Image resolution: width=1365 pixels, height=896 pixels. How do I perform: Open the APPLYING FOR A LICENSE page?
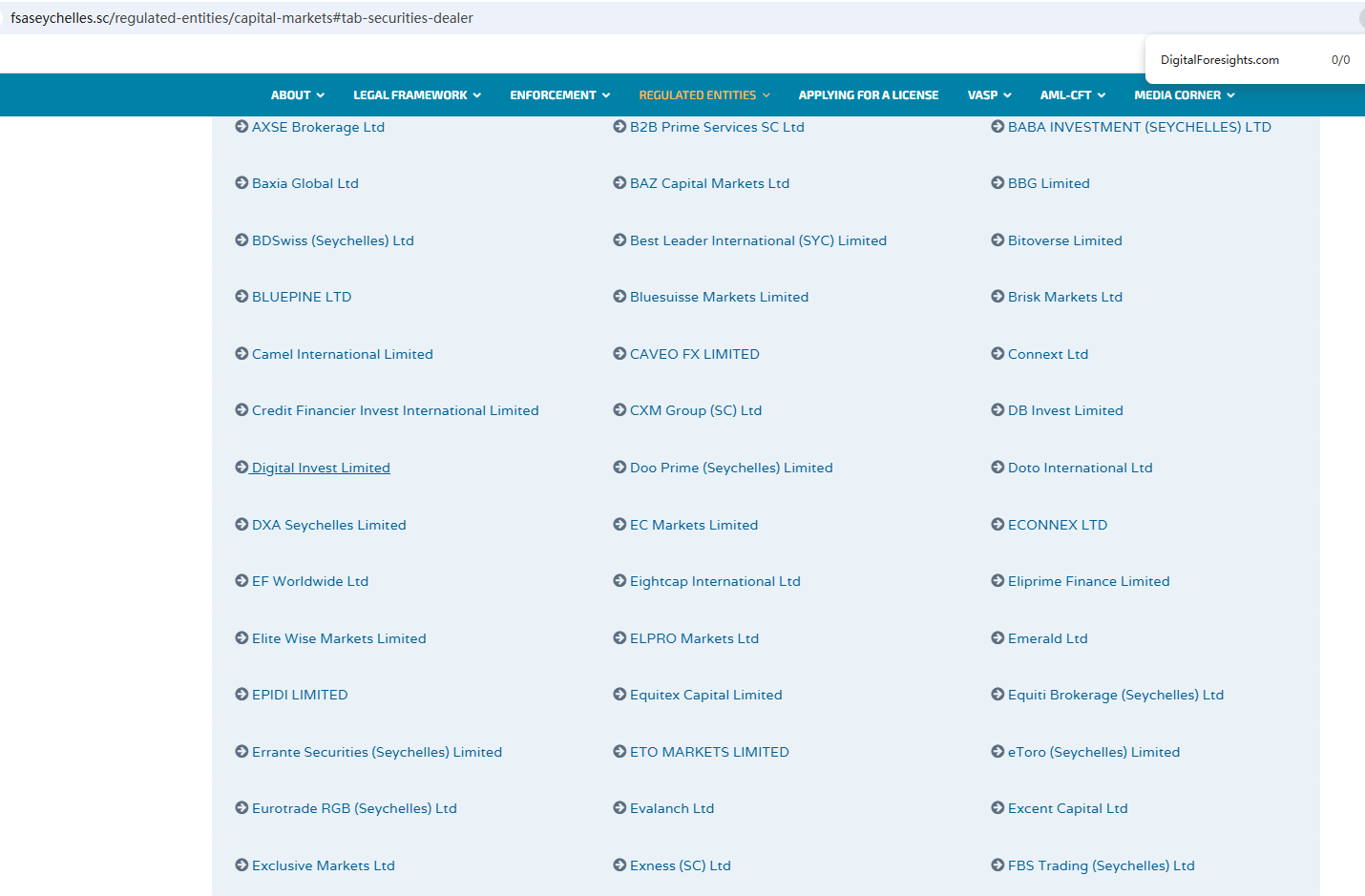tap(869, 95)
